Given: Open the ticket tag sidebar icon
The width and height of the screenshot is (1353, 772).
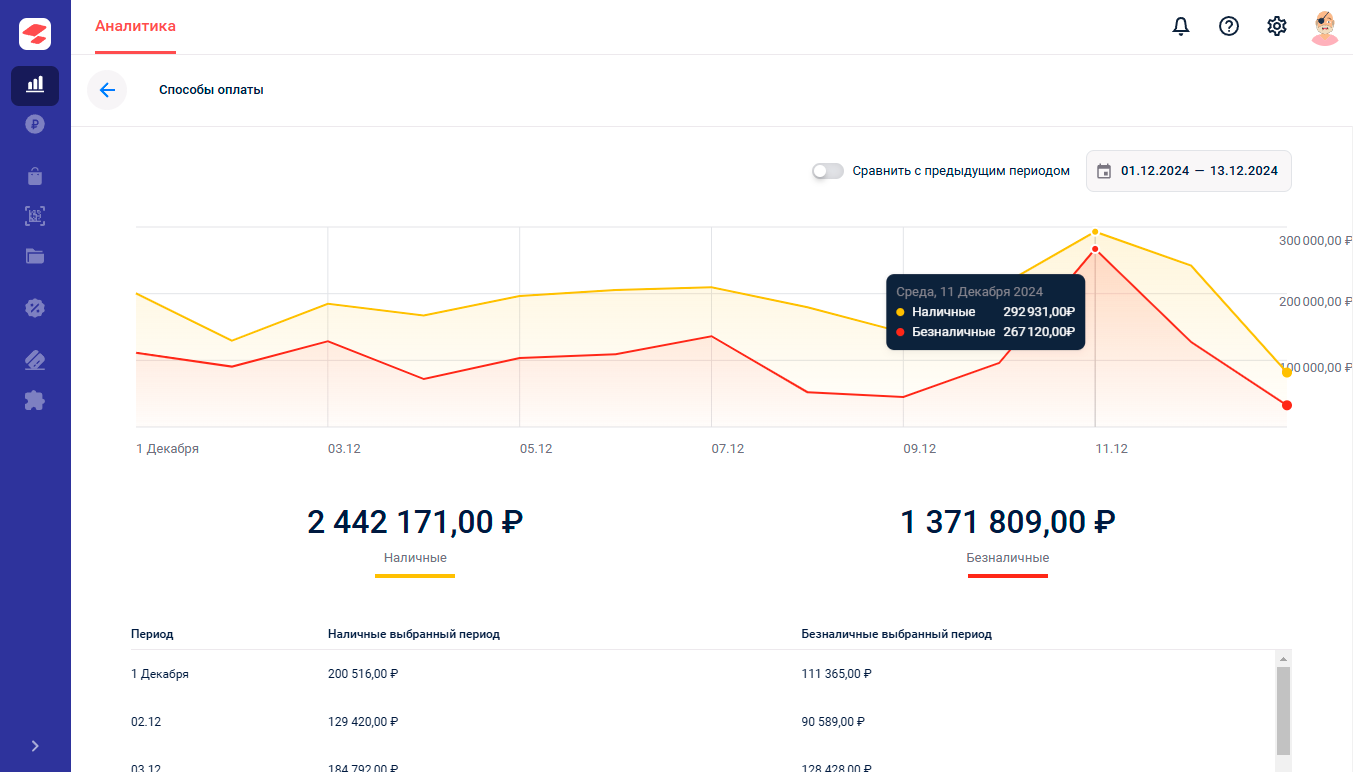Looking at the screenshot, I should 35,360.
